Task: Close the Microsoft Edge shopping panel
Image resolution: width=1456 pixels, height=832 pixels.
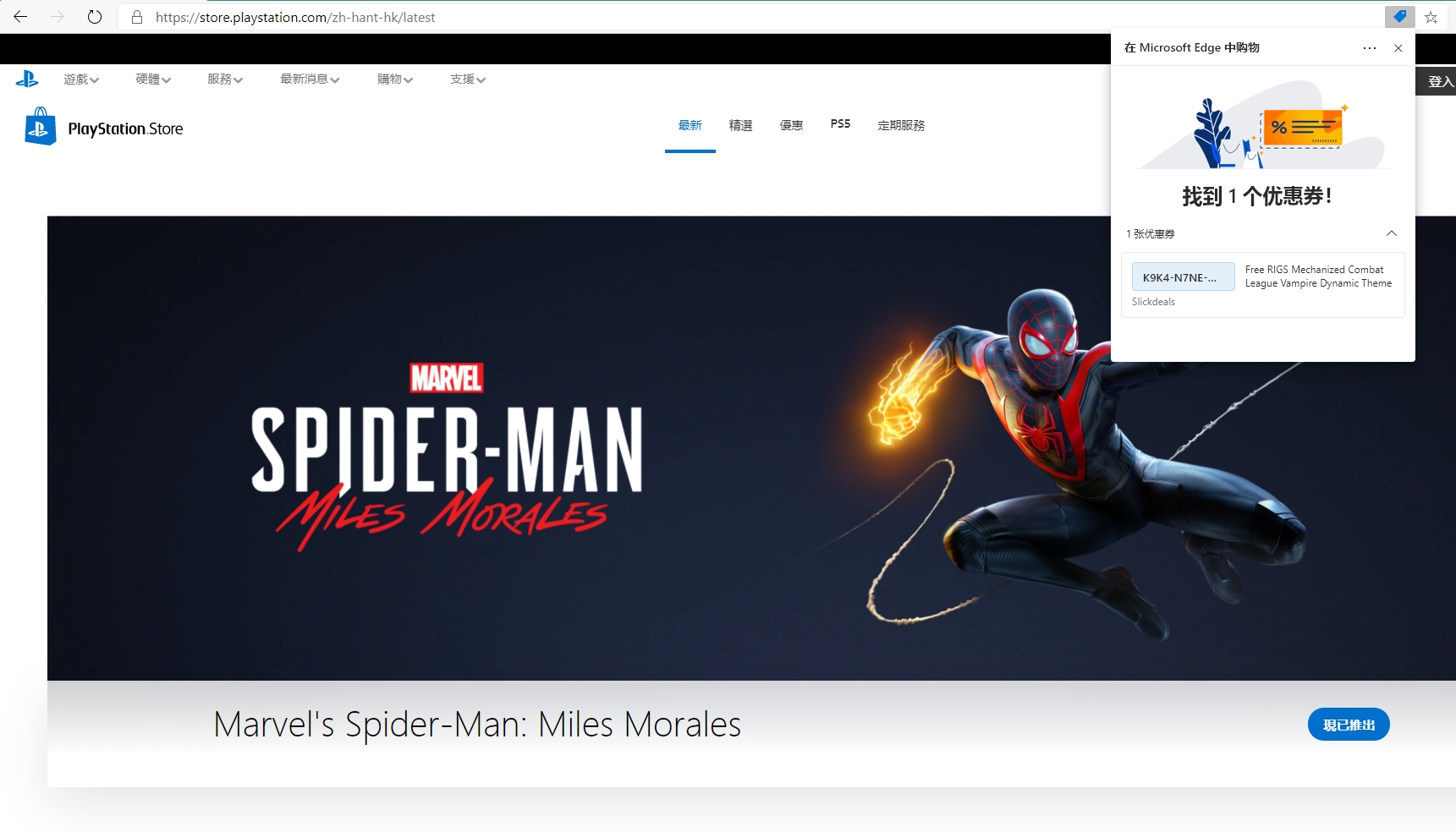Action: pyautogui.click(x=1398, y=48)
